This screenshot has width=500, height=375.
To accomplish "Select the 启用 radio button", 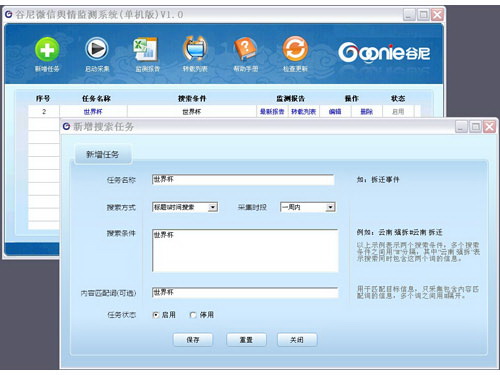I will click(x=156, y=315).
